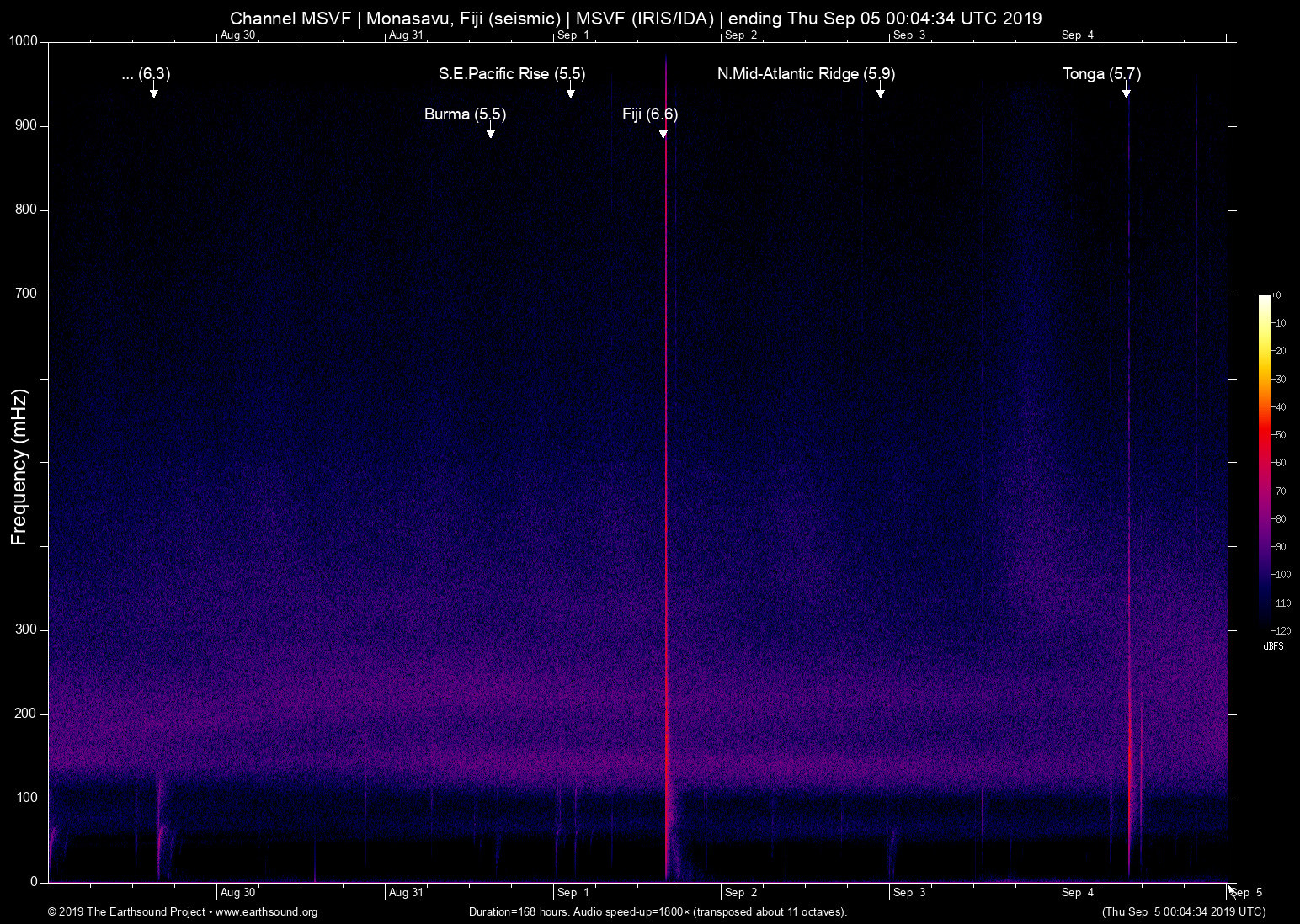The image size is (1300, 924).
Task: Select the N.Mid-Atlantic Ridge (5.9) arrow marker
Action: (x=880, y=93)
